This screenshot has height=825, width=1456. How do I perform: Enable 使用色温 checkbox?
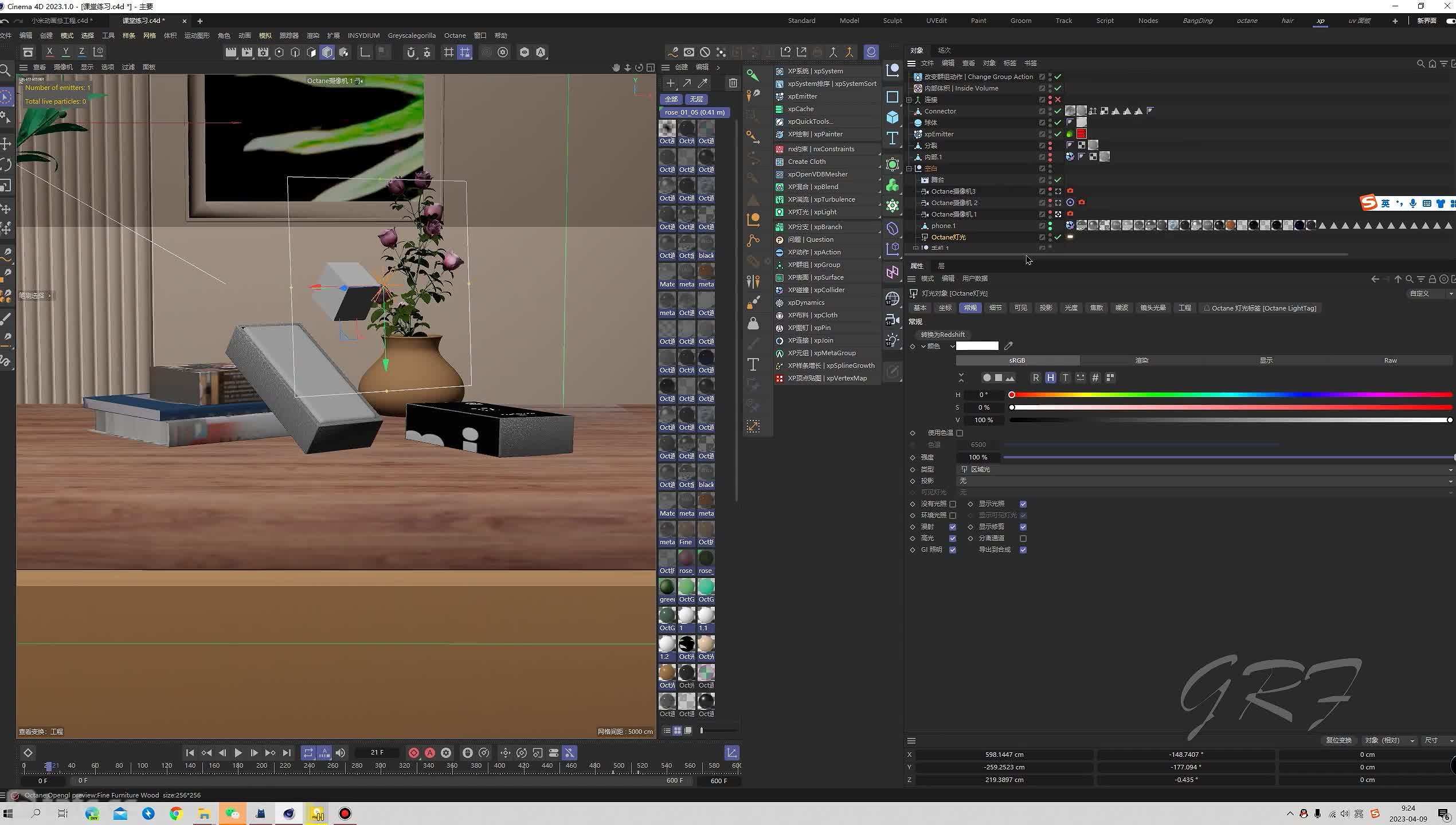[x=960, y=433]
